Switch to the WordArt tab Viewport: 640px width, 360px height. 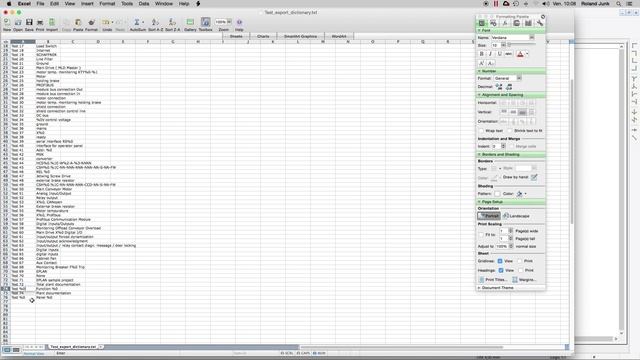[339, 36]
